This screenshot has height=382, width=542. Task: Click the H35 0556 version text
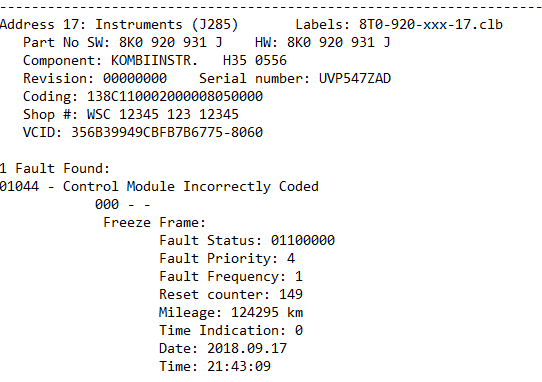[x=255, y=60]
